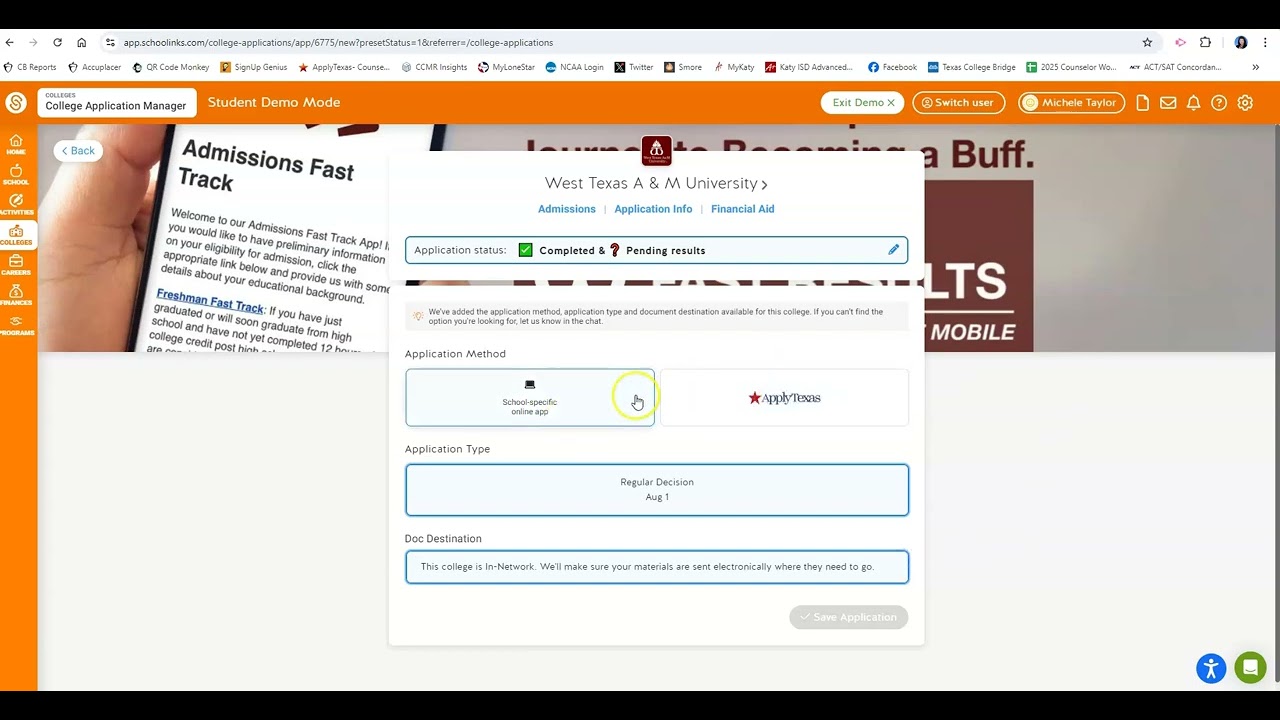1280x720 pixels.
Task: Click the Switch user button
Action: [x=958, y=103]
